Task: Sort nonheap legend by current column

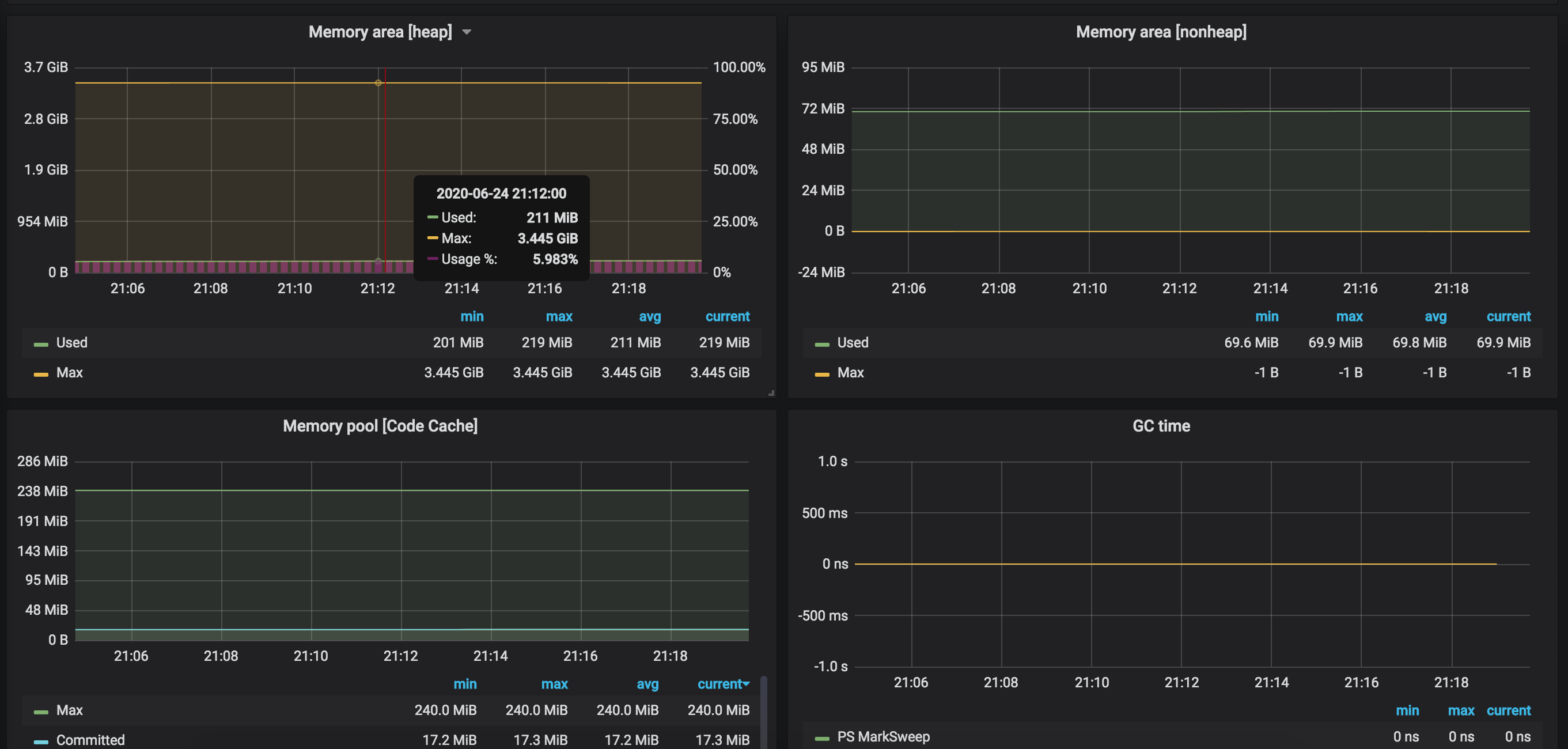Action: point(1508,317)
